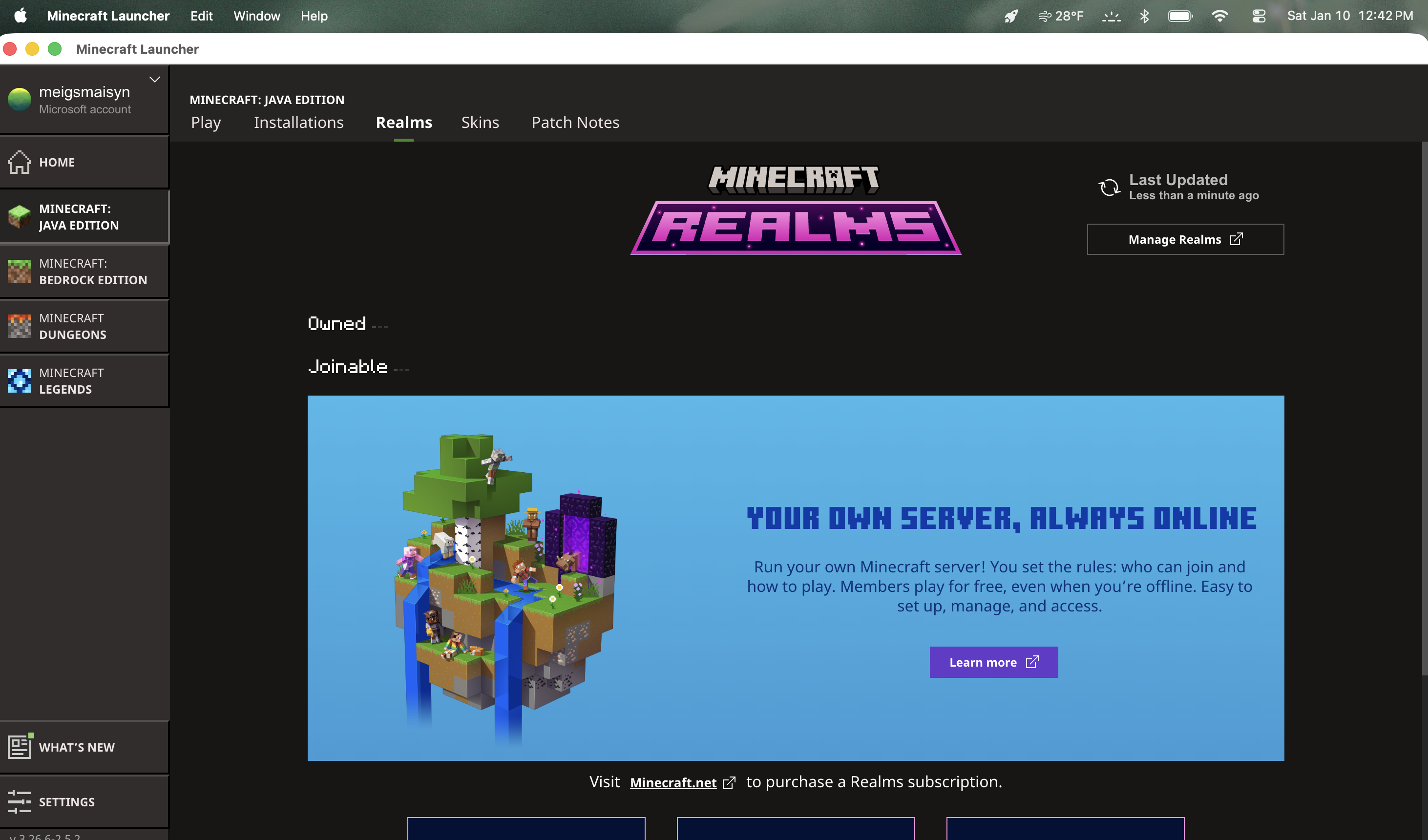Image resolution: width=1428 pixels, height=840 pixels.
Task: Click the vertical scrollbar on right edge
Action: [1424, 408]
